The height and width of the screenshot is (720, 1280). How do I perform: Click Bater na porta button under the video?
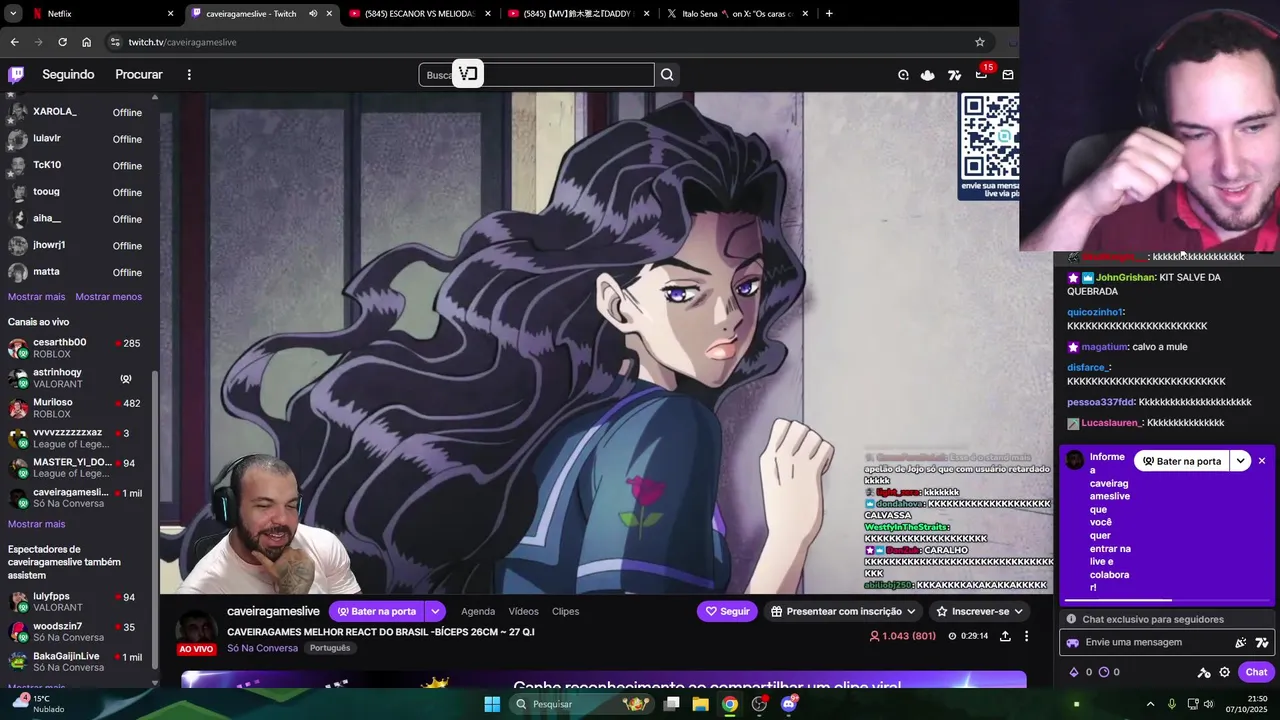pyautogui.click(x=377, y=611)
